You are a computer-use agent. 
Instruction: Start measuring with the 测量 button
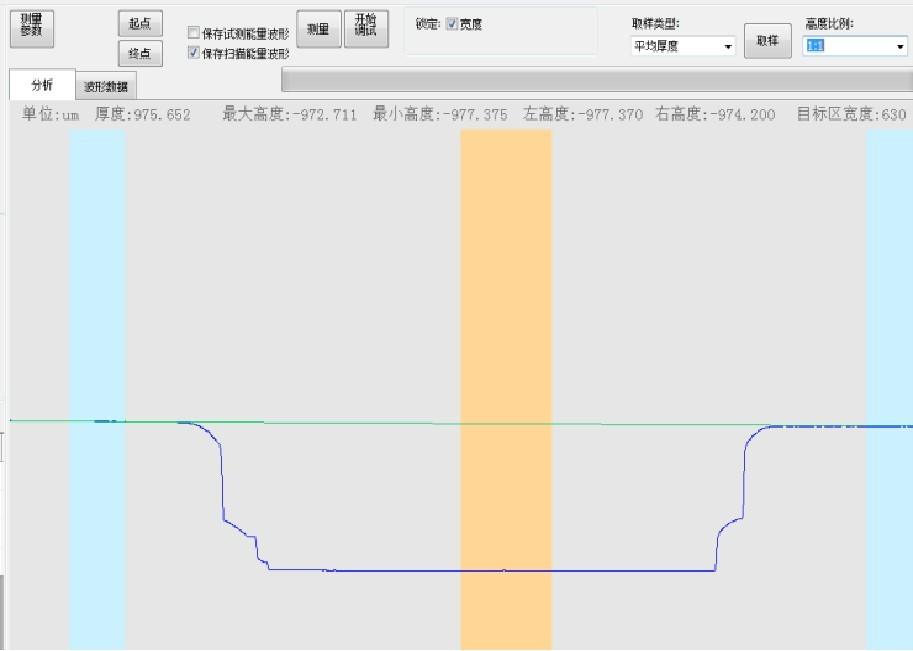coord(318,30)
